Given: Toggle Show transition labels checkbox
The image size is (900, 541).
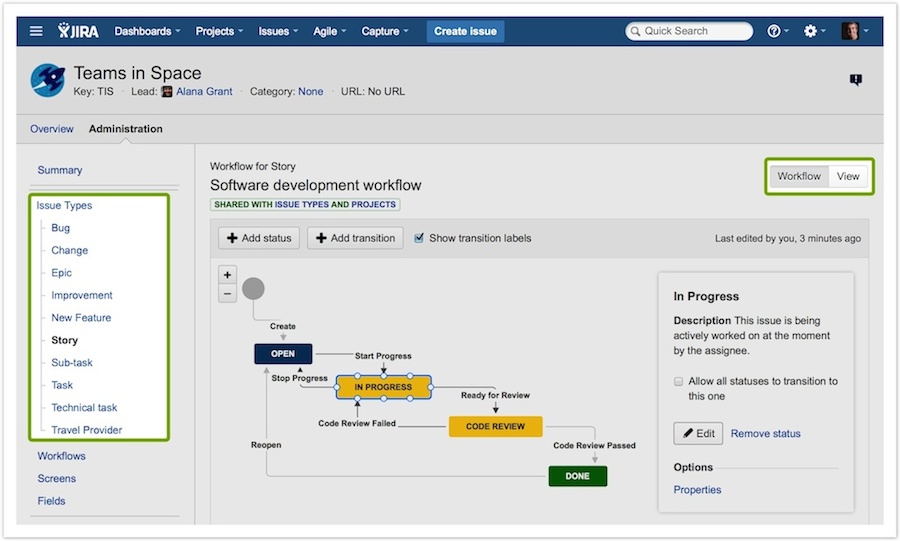Looking at the screenshot, I should (420, 238).
